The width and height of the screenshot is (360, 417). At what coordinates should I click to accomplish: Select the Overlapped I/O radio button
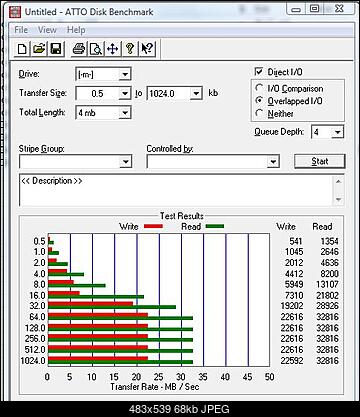tap(259, 101)
